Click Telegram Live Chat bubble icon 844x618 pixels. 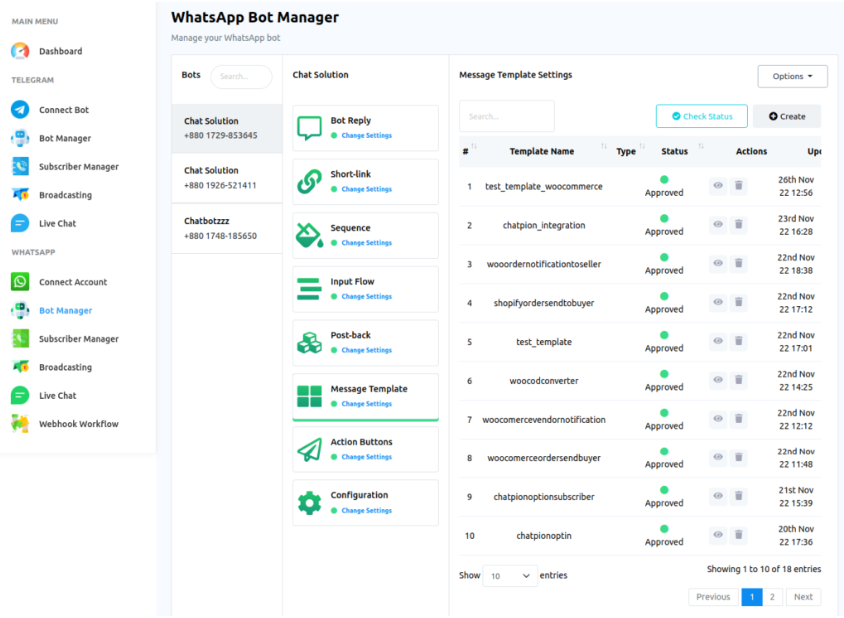(20, 223)
